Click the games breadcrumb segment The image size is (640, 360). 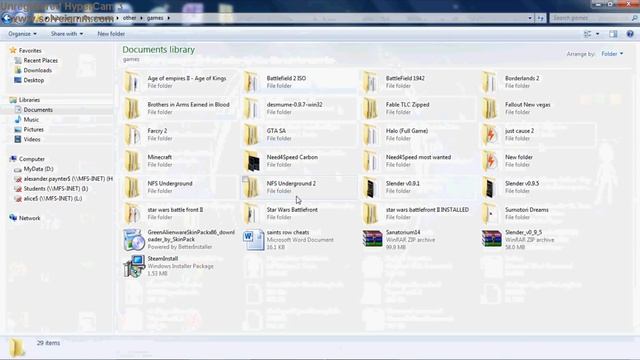[155, 18]
